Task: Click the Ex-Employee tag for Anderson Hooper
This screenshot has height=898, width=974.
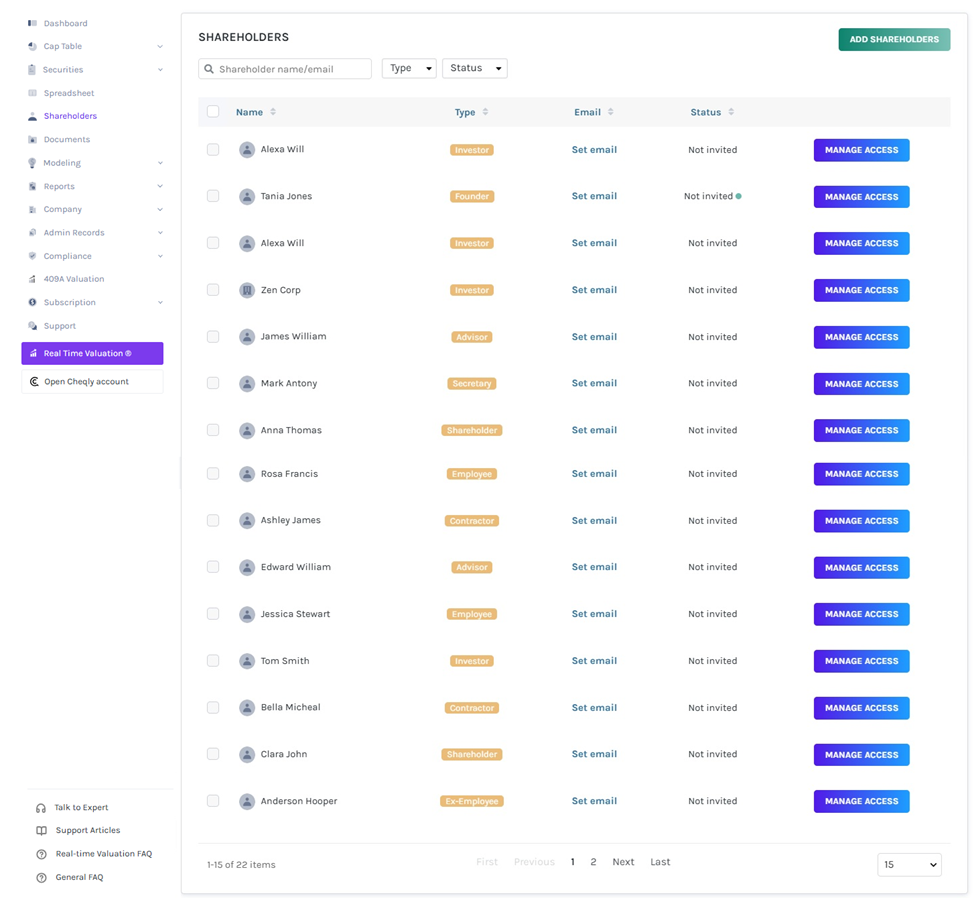Action: (x=472, y=801)
